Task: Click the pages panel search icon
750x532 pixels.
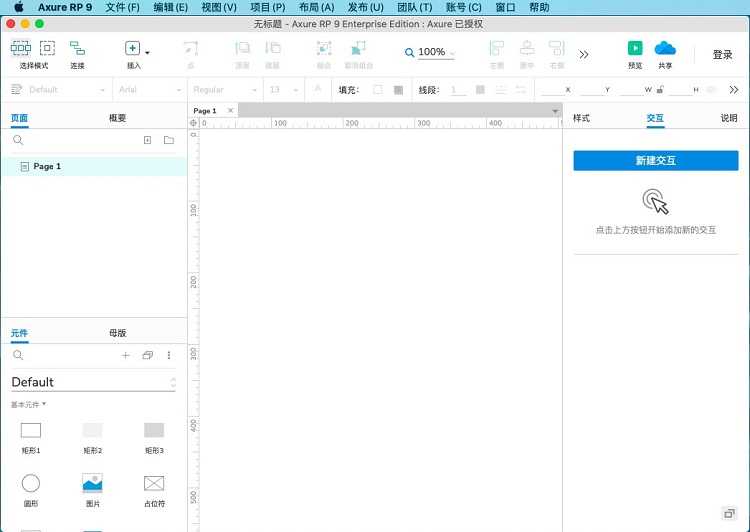Action: (x=18, y=140)
